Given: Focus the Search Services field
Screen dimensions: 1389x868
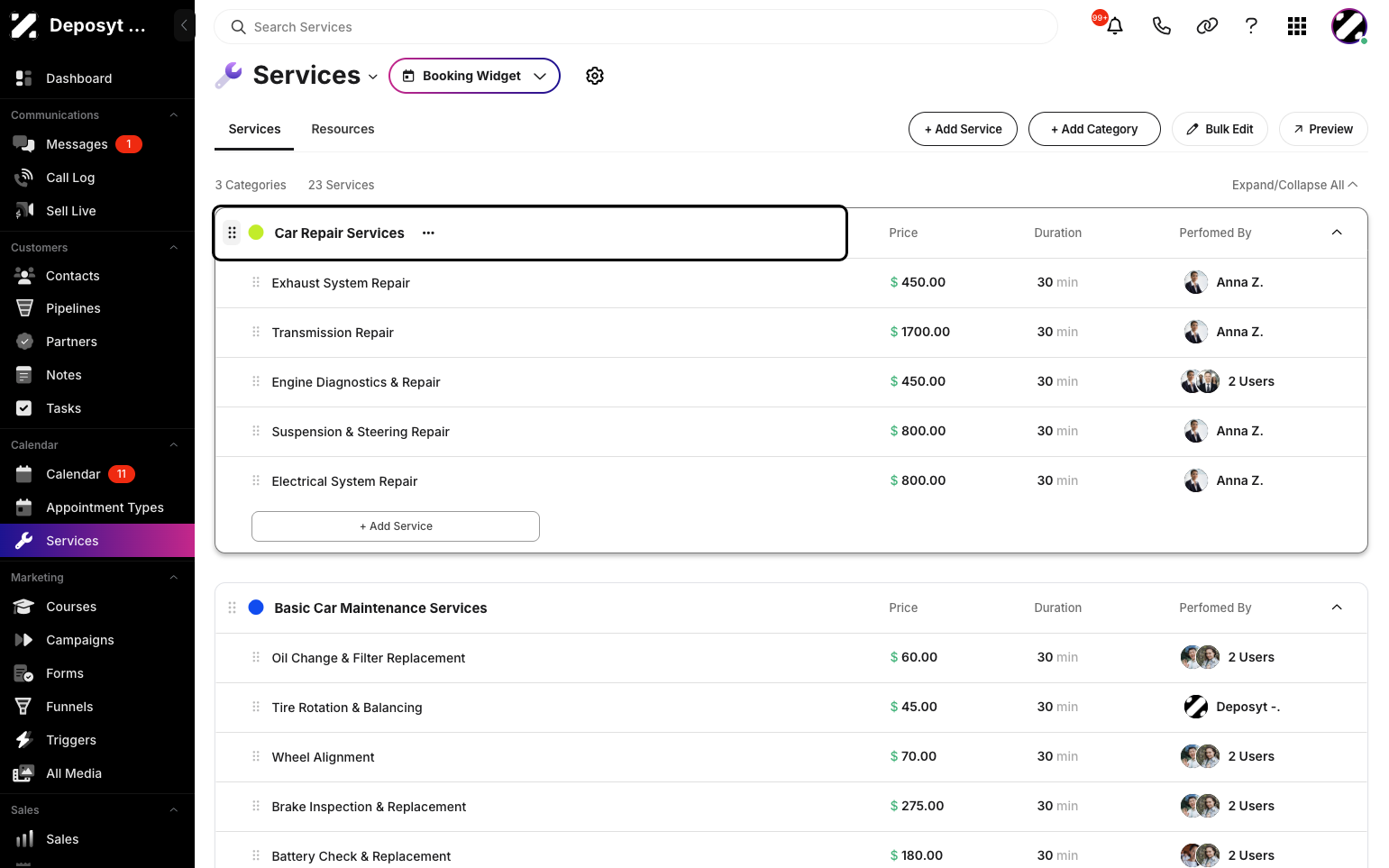Looking at the screenshot, I should click(635, 27).
